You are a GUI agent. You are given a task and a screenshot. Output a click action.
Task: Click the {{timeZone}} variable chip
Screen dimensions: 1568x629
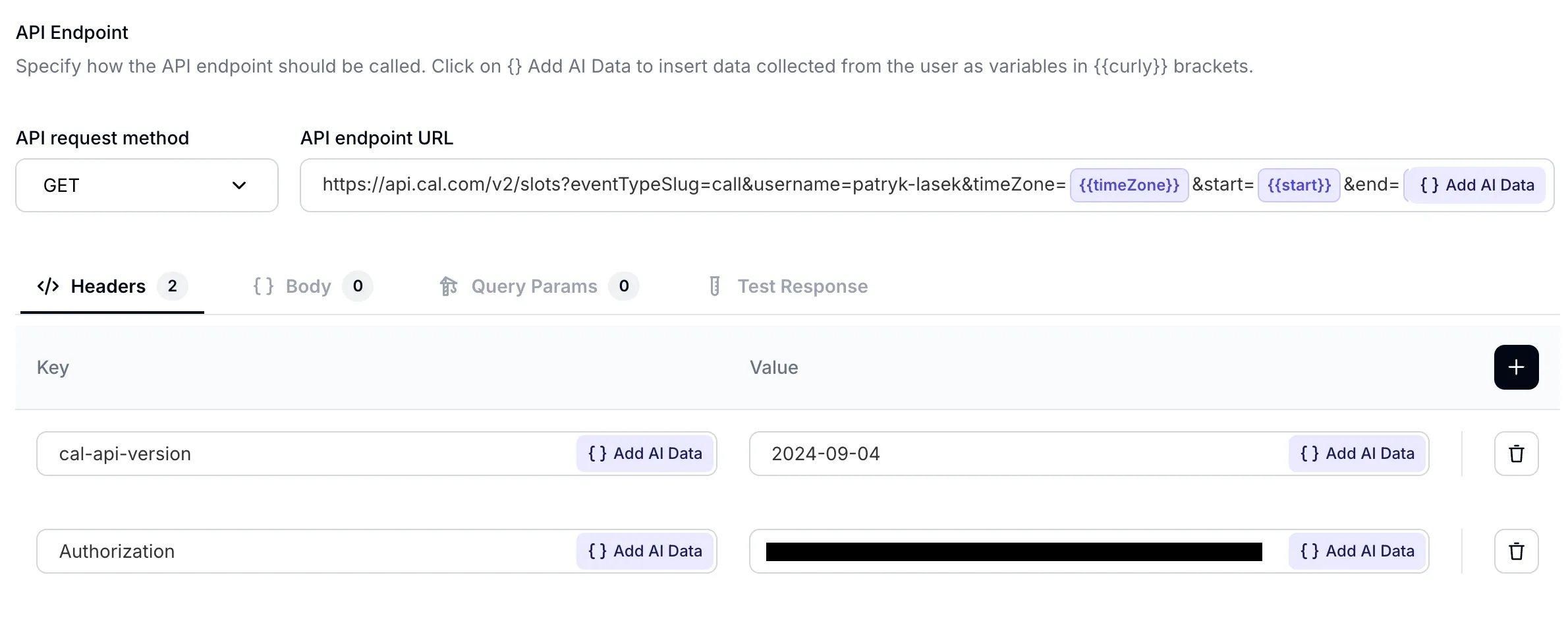1129,185
